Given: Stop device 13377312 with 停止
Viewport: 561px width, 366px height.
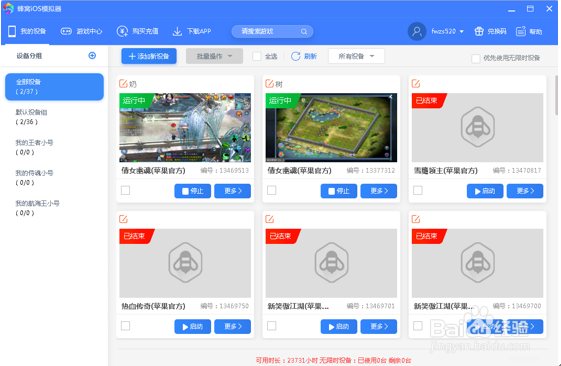Looking at the screenshot, I should [339, 191].
